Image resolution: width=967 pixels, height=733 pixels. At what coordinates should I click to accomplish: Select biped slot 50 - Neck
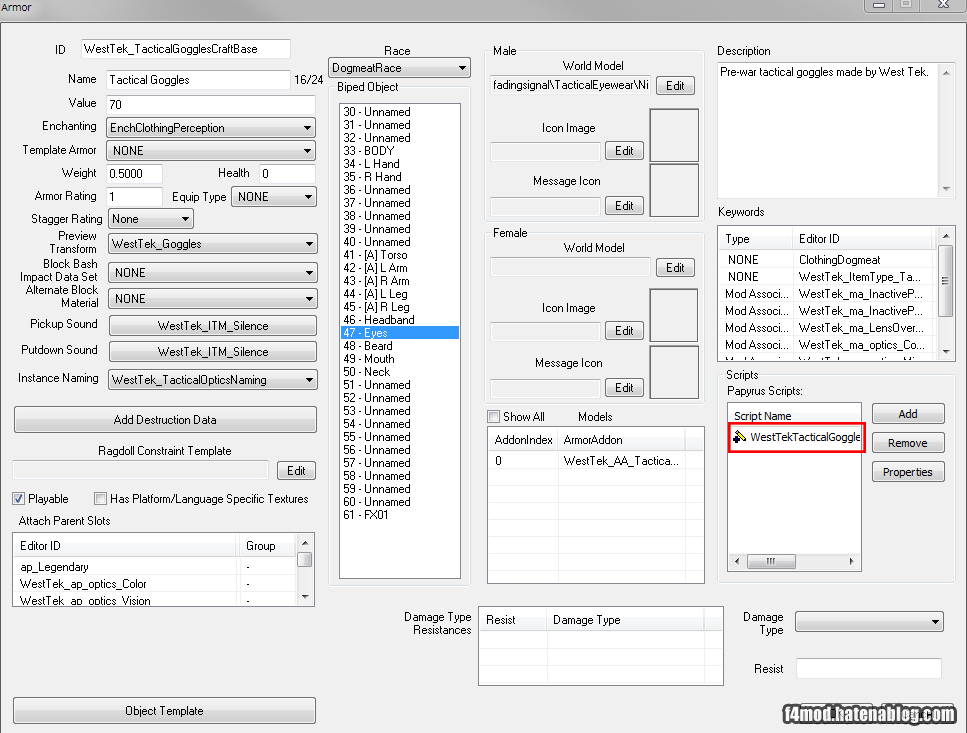point(400,372)
